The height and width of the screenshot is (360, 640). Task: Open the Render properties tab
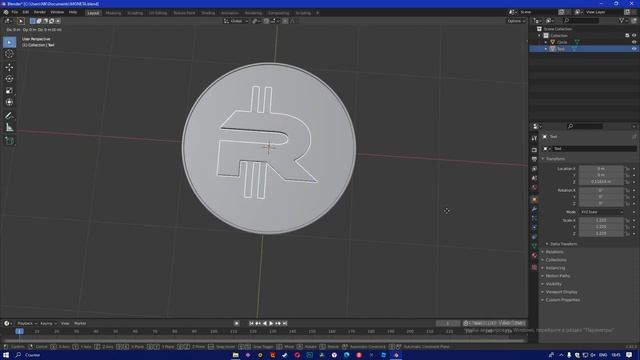click(534, 150)
